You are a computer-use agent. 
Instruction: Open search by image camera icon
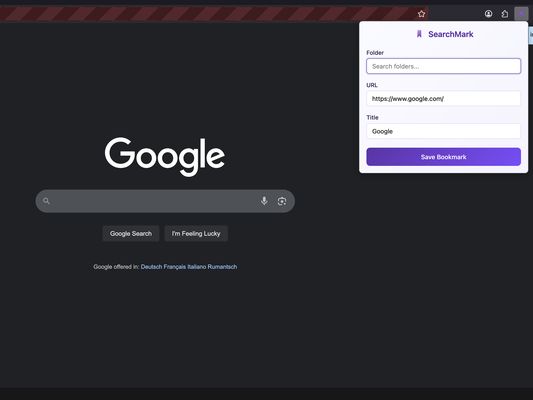click(282, 201)
